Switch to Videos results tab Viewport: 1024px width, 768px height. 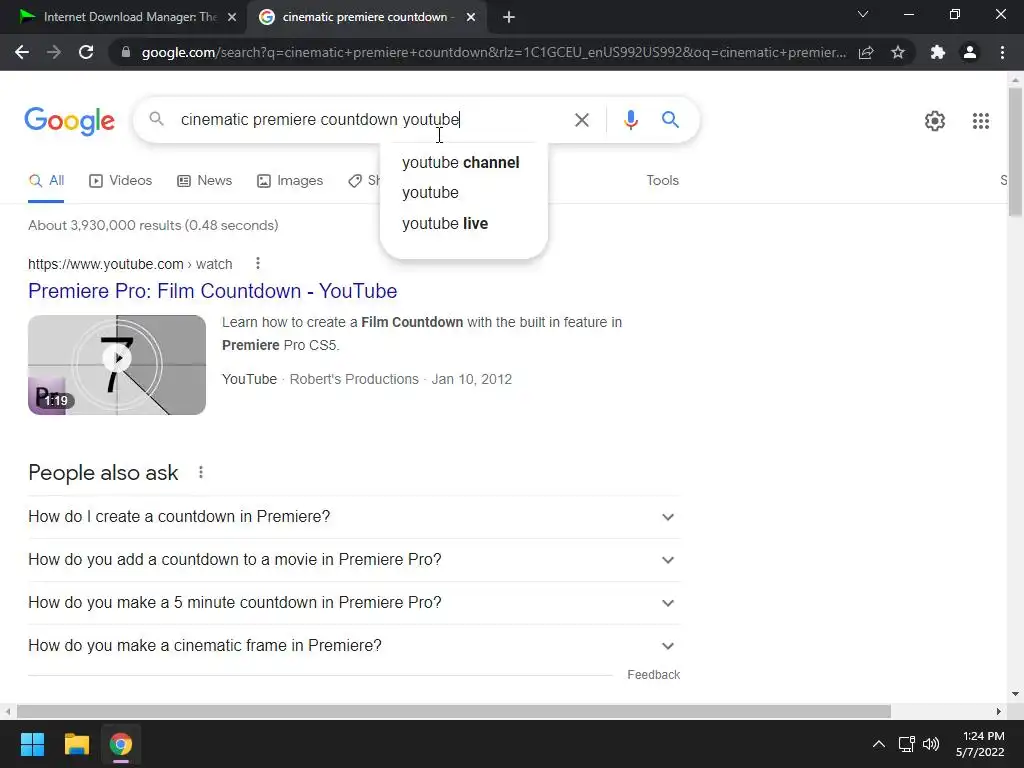[x=121, y=181]
